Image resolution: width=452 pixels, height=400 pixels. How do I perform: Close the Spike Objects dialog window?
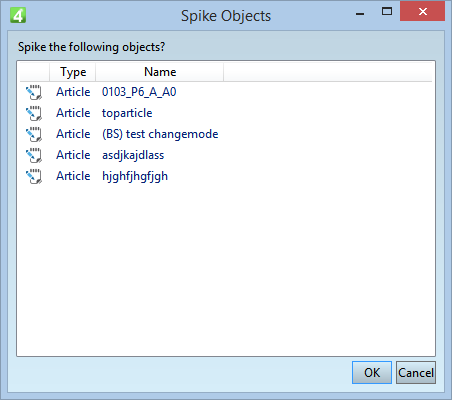click(422, 12)
